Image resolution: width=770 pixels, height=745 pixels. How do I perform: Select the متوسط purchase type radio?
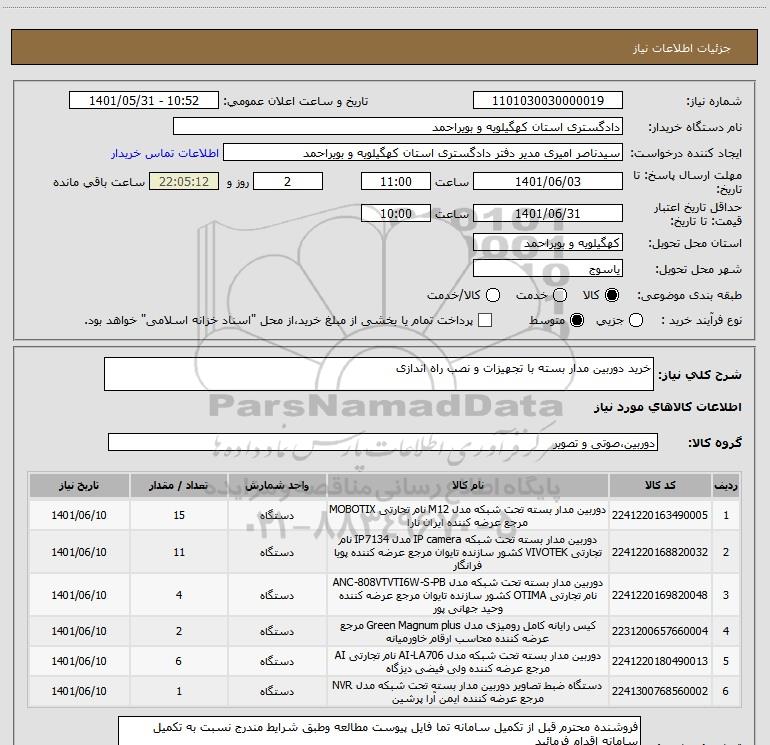[x=577, y=320]
